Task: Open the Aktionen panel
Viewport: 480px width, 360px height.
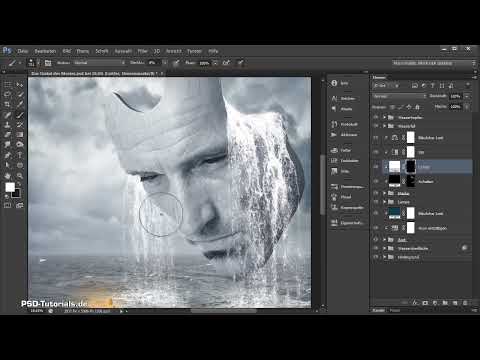Action: click(344, 135)
